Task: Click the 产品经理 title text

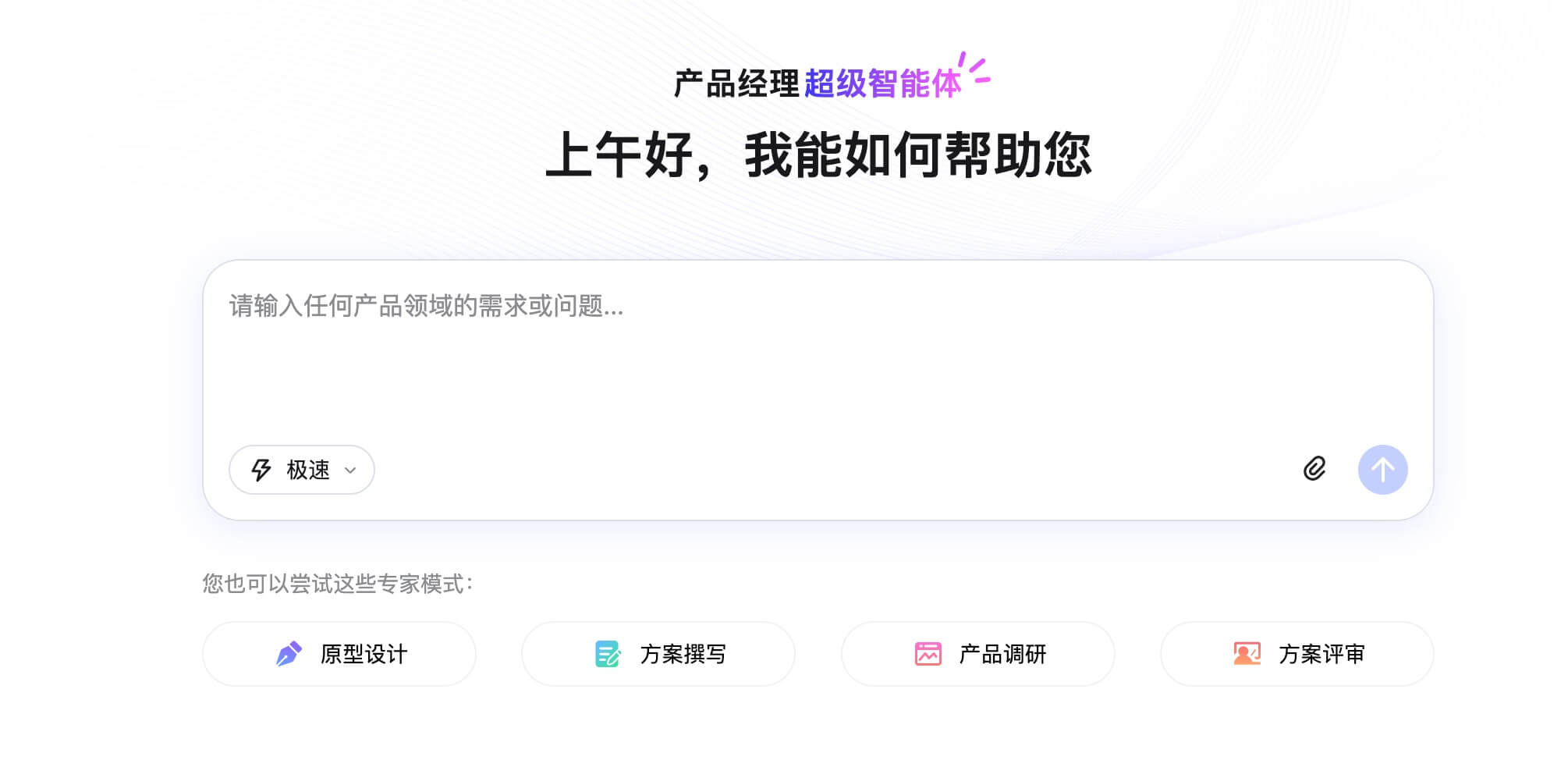Action: [x=736, y=84]
